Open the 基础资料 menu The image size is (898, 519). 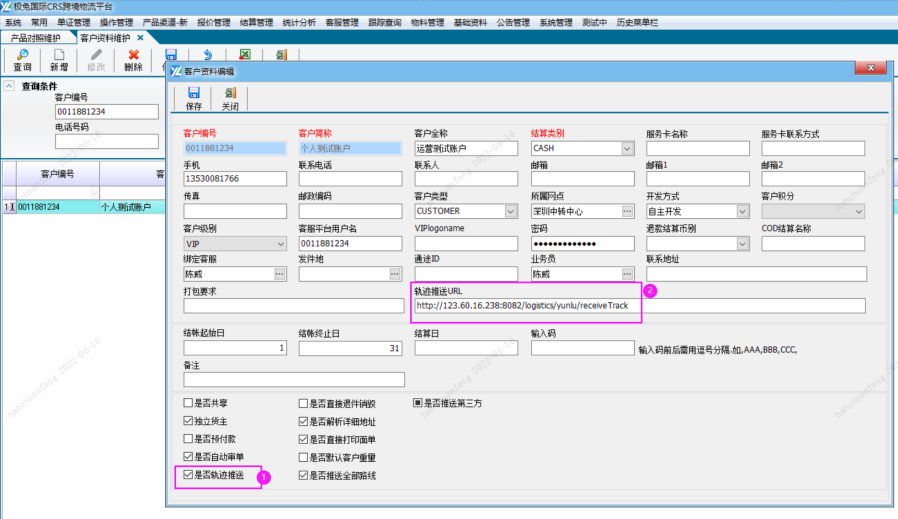coord(470,22)
